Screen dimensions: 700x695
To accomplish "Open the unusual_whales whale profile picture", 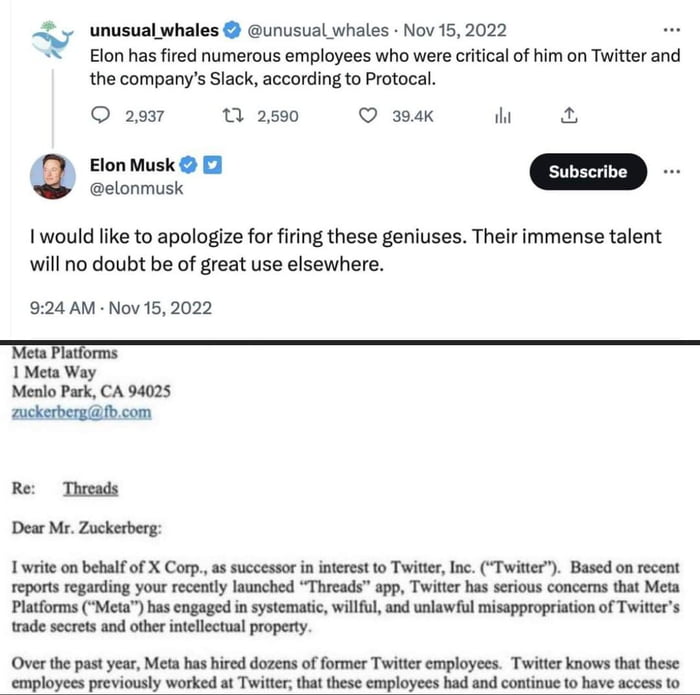I will point(52,40).
